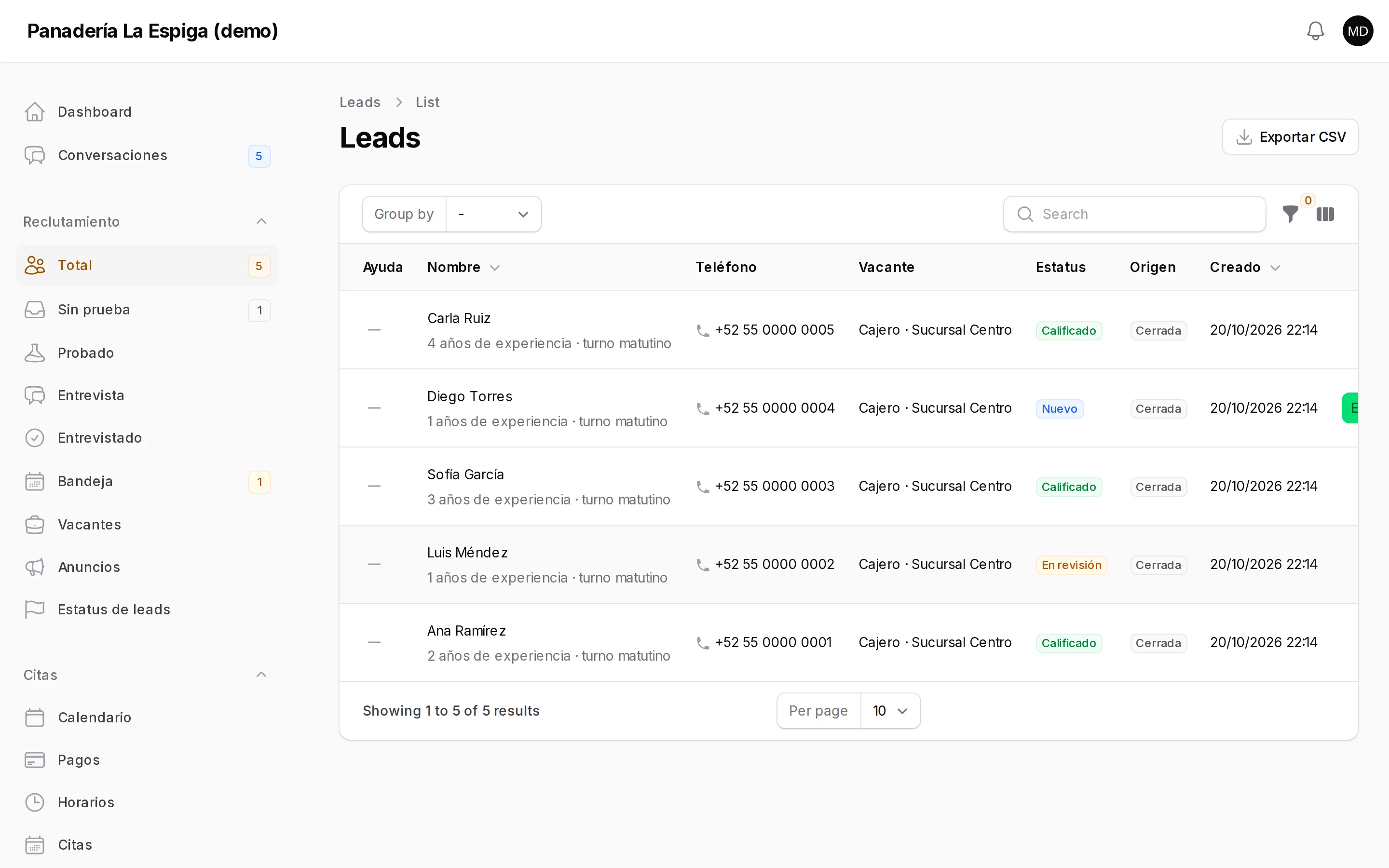Image resolution: width=1389 pixels, height=868 pixels.
Task: Click the Conversaciones badge showing 5
Action: (x=259, y=156)
